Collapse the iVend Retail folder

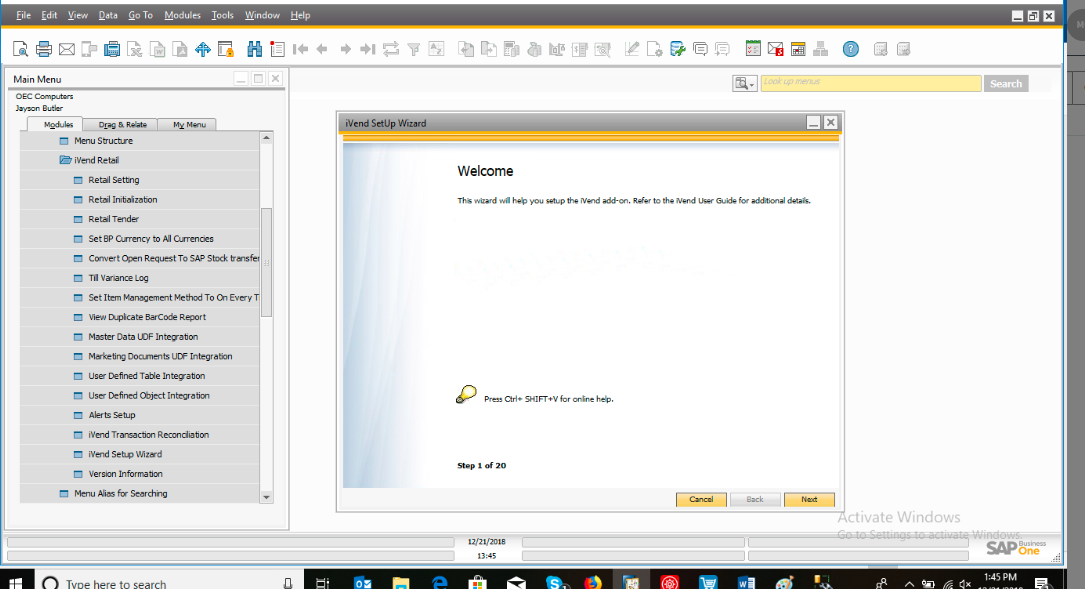coord(66,160)
